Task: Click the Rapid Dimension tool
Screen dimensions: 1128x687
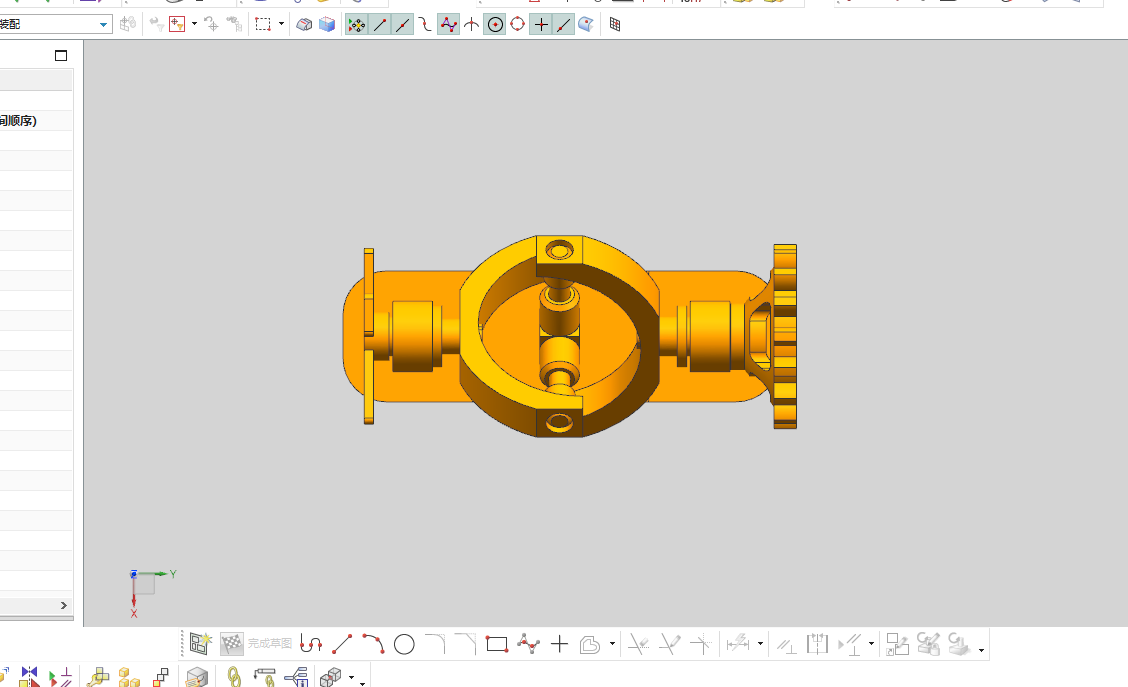Action: point(738,644)
